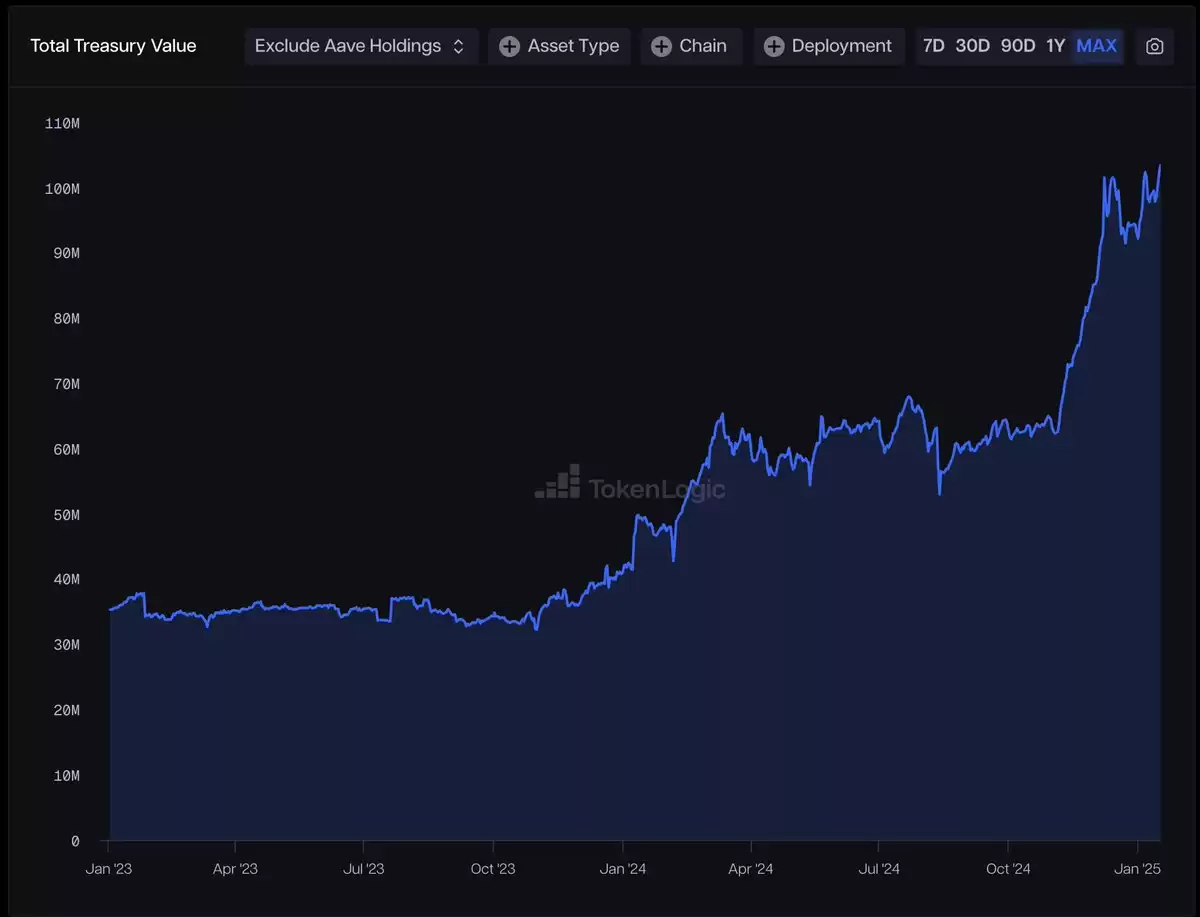Click the Jan '25 x-axis label
This screenshot has width=1200, height=917.
coord(1138,869)
